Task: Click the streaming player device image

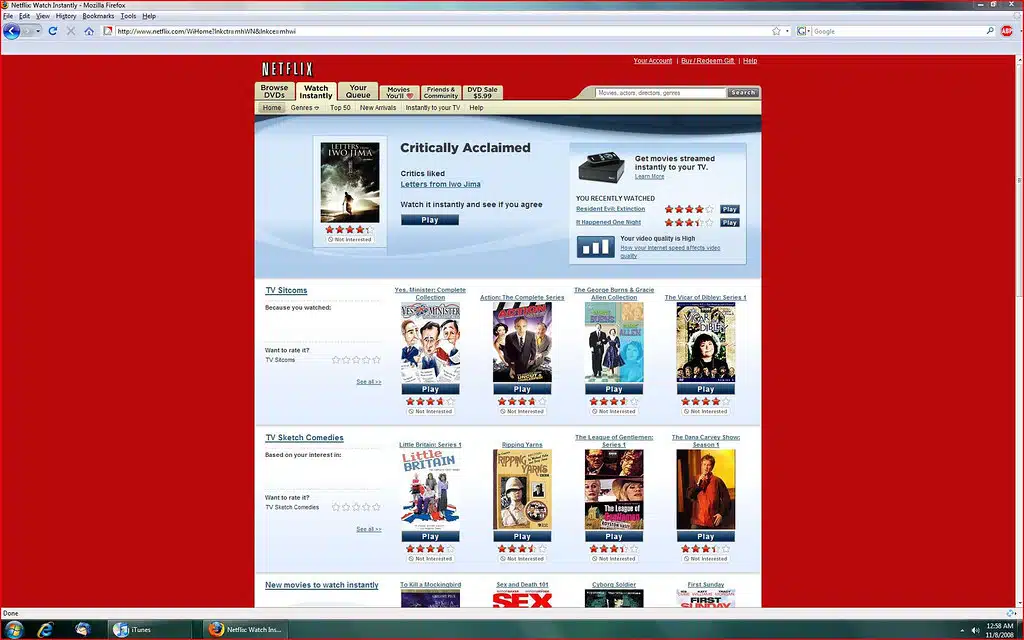Action: click(601, 167)
